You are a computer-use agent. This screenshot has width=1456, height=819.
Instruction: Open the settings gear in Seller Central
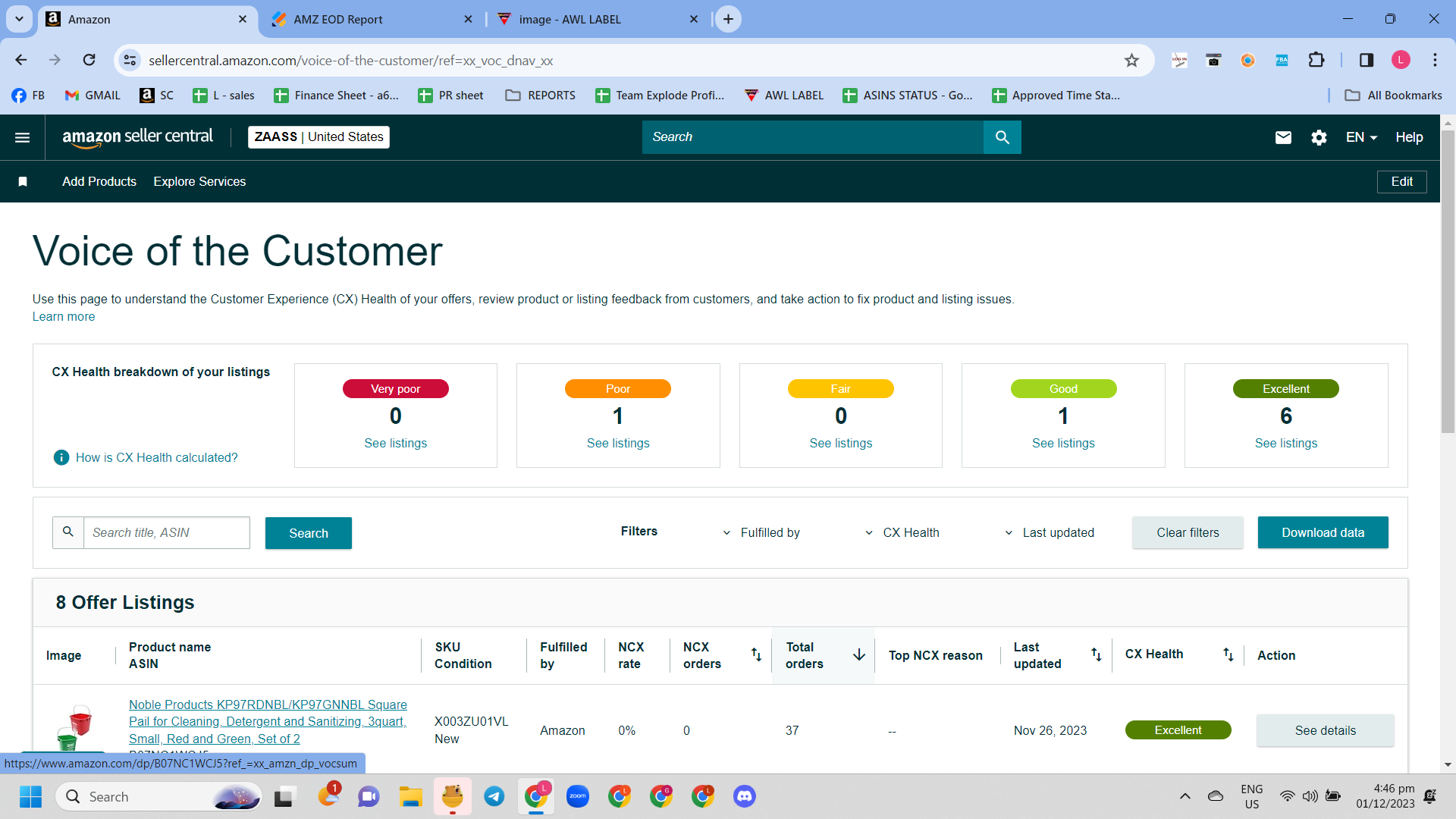point(1319,137)
